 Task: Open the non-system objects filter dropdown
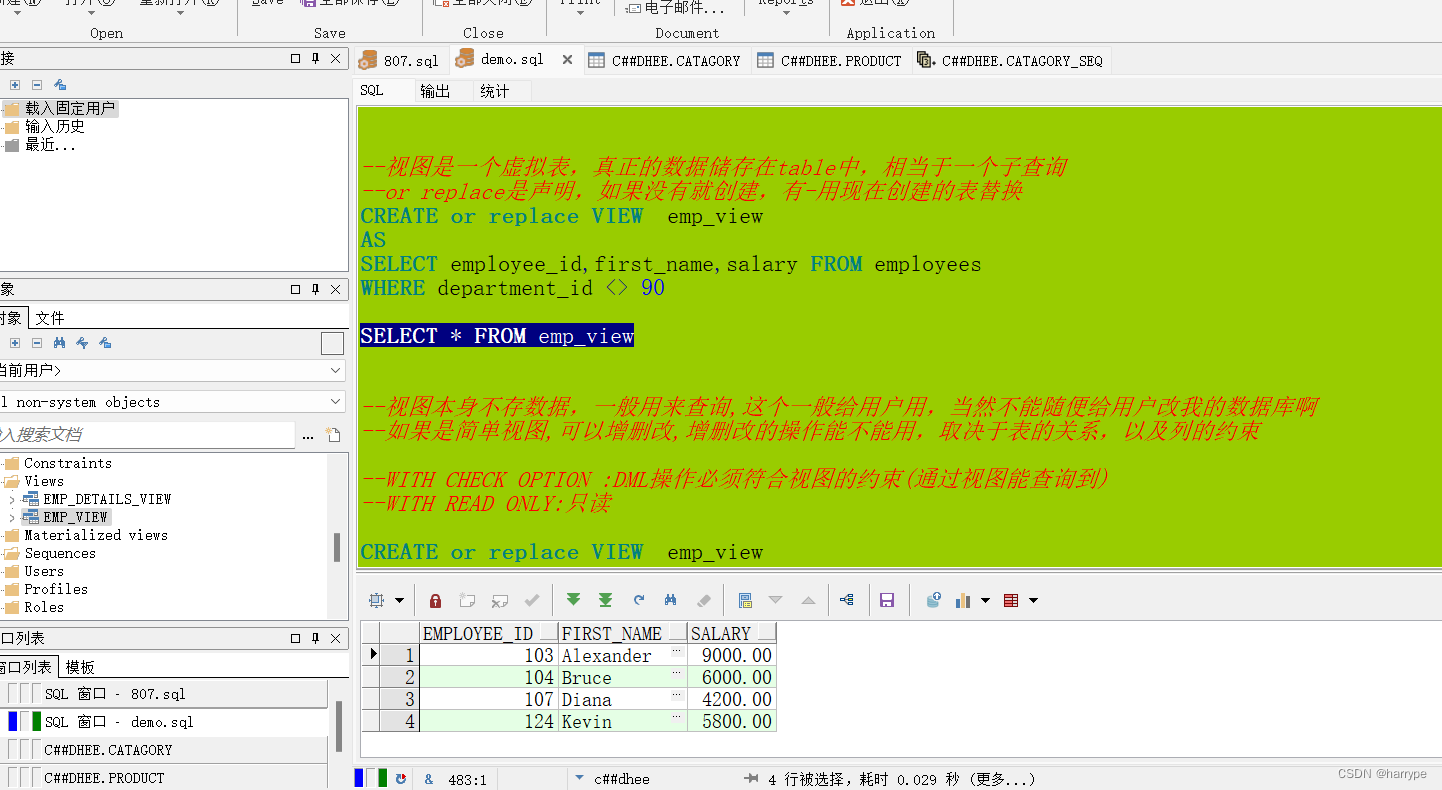[336, 402]
